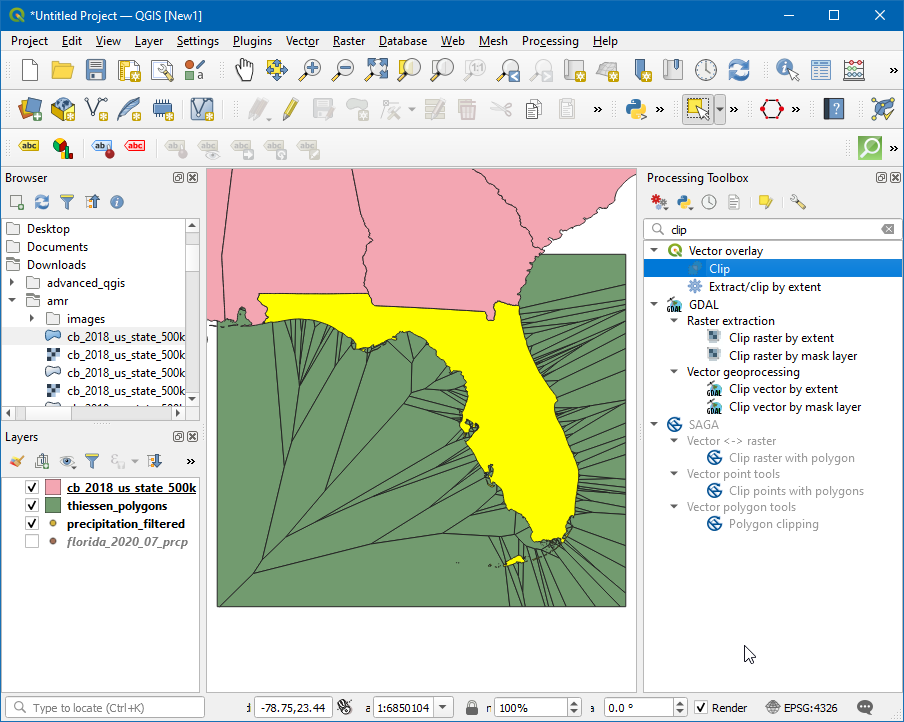Image resolution: width=904 pixels, height=722 pixels.
Task: Click the Refresh map icon
Action: point(739,70)
